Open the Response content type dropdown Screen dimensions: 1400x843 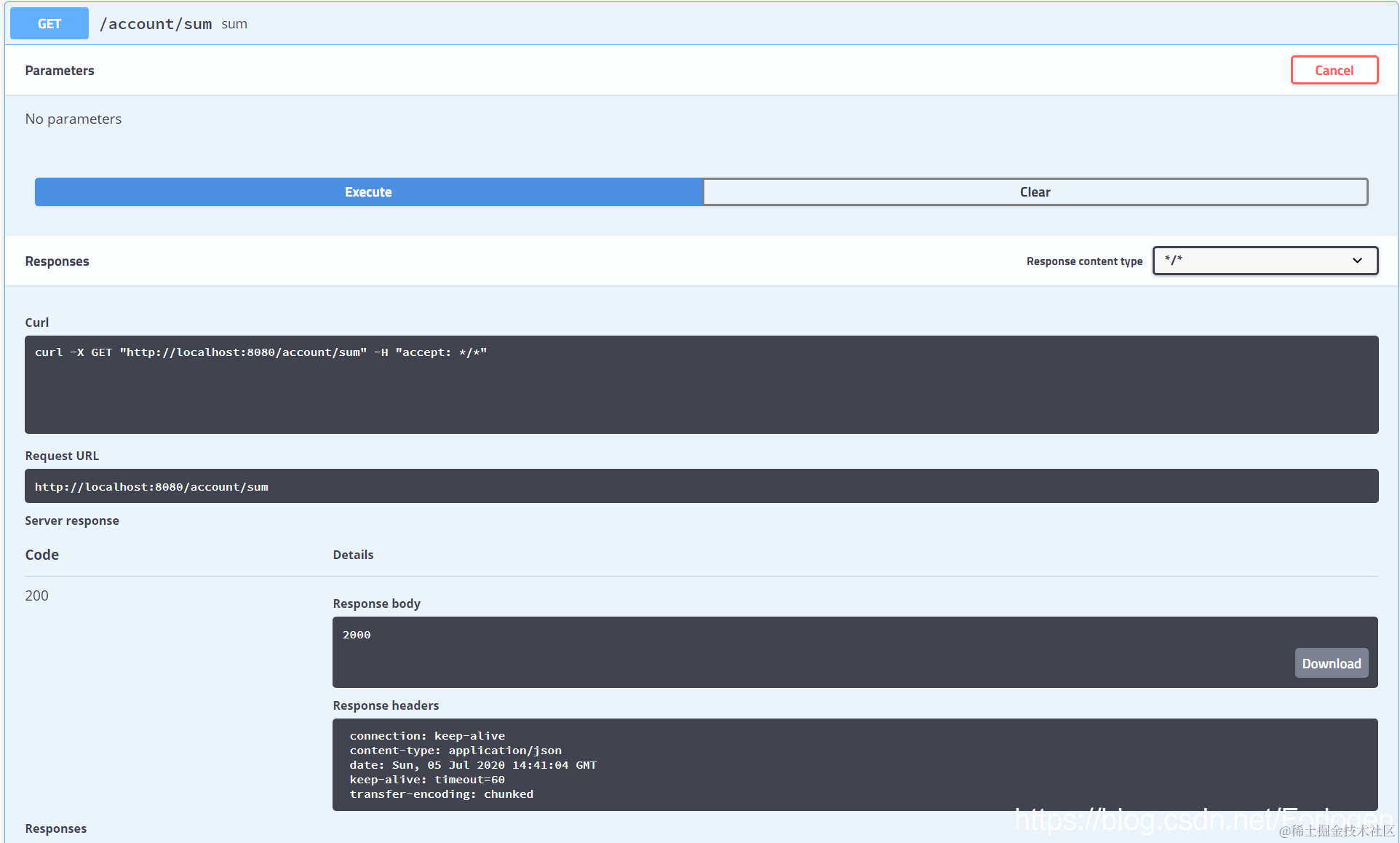(x=1252, y=261)
